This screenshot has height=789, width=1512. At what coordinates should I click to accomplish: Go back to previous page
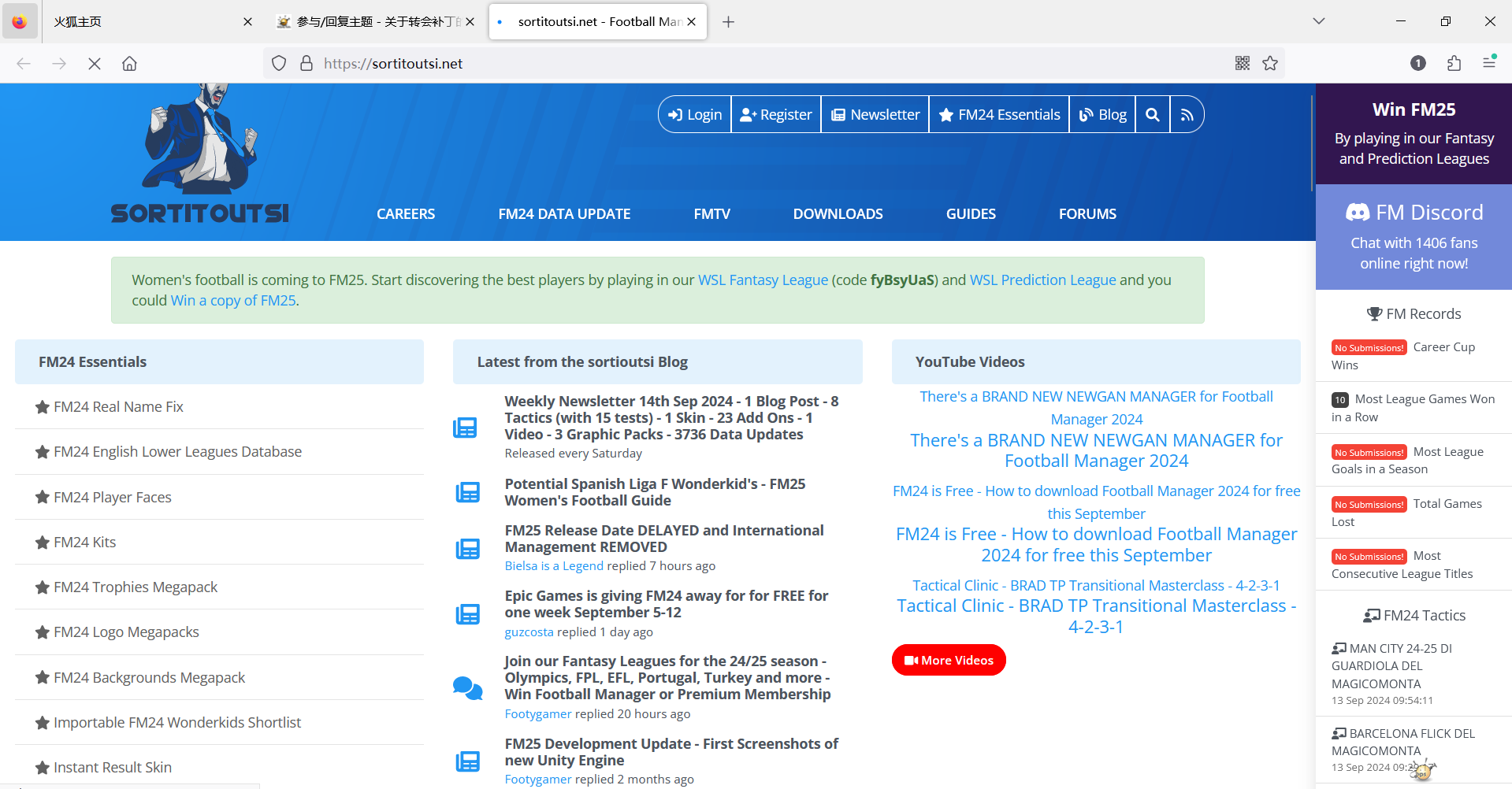(x=24, y=64)
